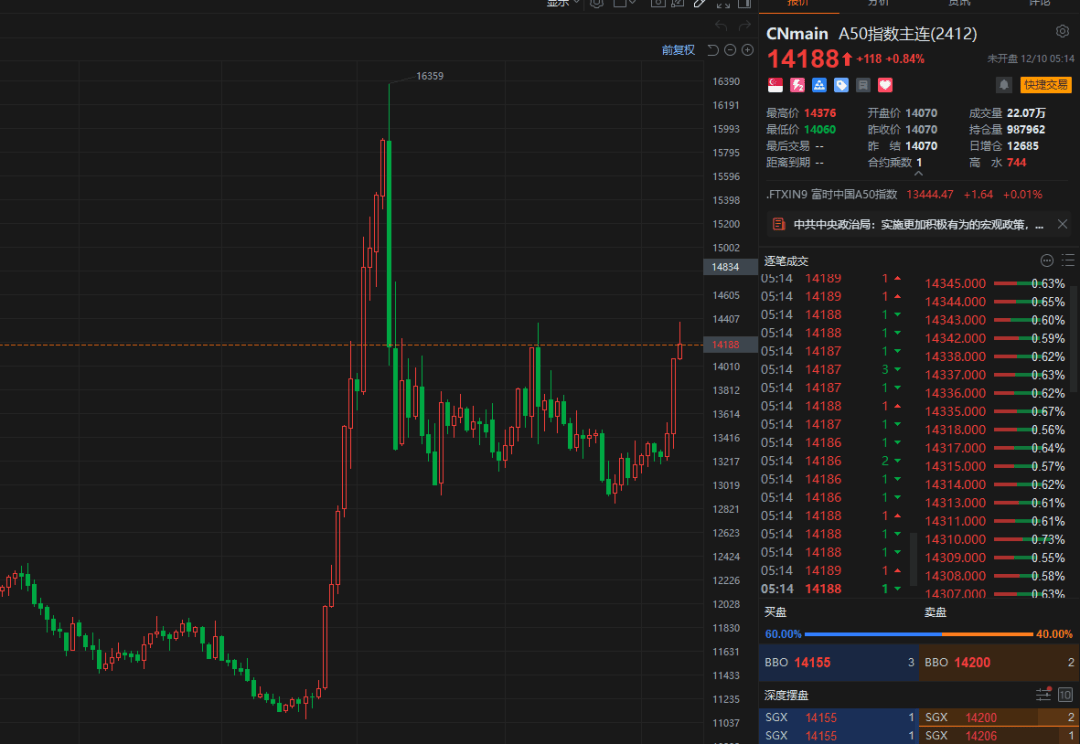Image resolution: width=1080 pixels, height=744 pixels.
Task: Toggle list view icon beside 逐笔成交
Action: (1068, 260)
